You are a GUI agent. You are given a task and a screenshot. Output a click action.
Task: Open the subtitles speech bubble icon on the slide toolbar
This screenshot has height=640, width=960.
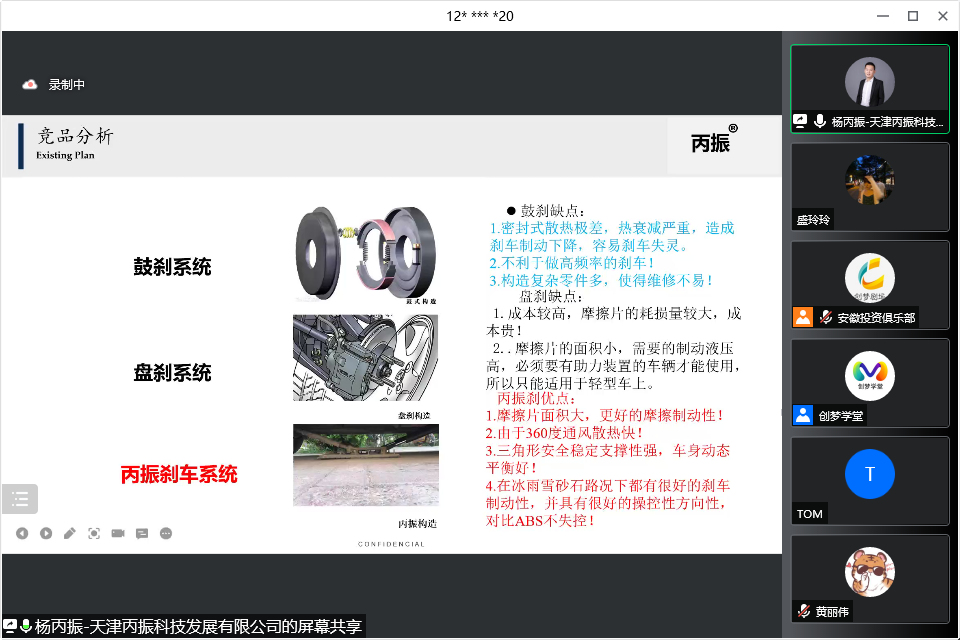(142, 533)
